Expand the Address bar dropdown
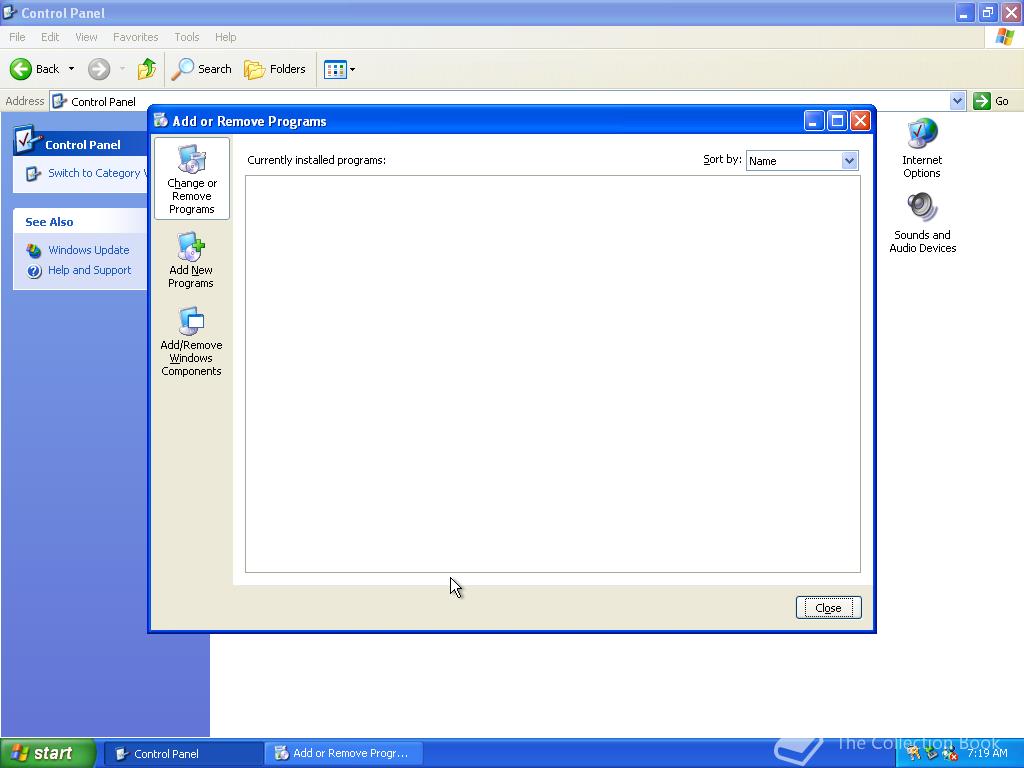Screen dimensions: 1024x768 957,100
